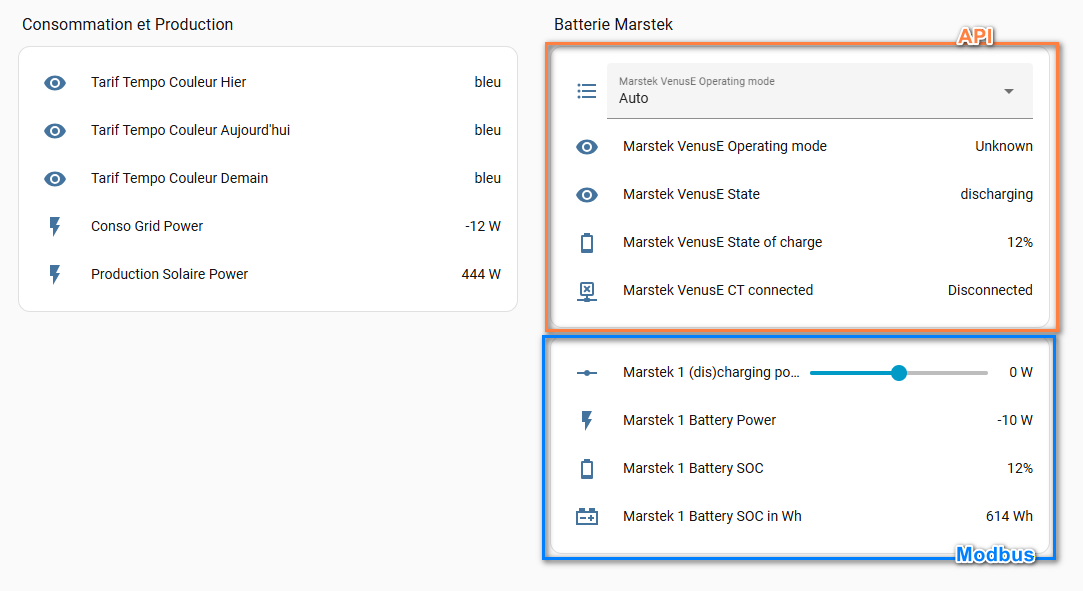Open Marstek 1 Battery Power details
This screenshot has width=1083, height=591.
(699, 420)
